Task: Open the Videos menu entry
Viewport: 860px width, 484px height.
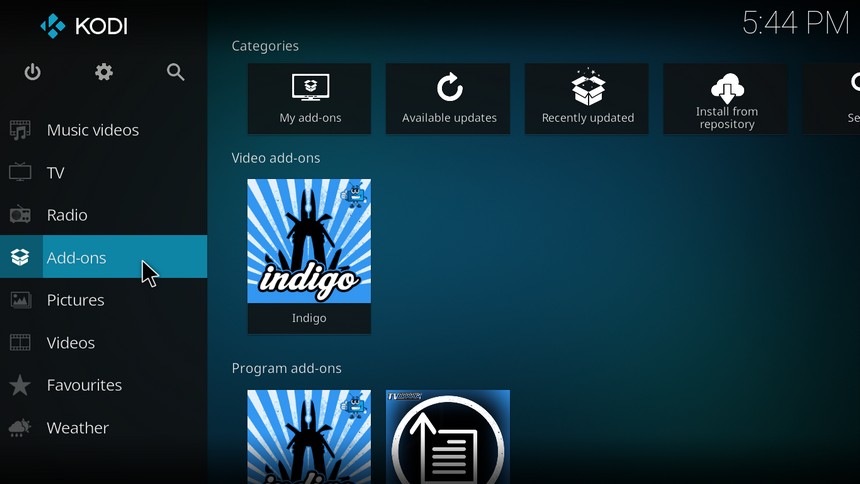Action: pos(104,342)
